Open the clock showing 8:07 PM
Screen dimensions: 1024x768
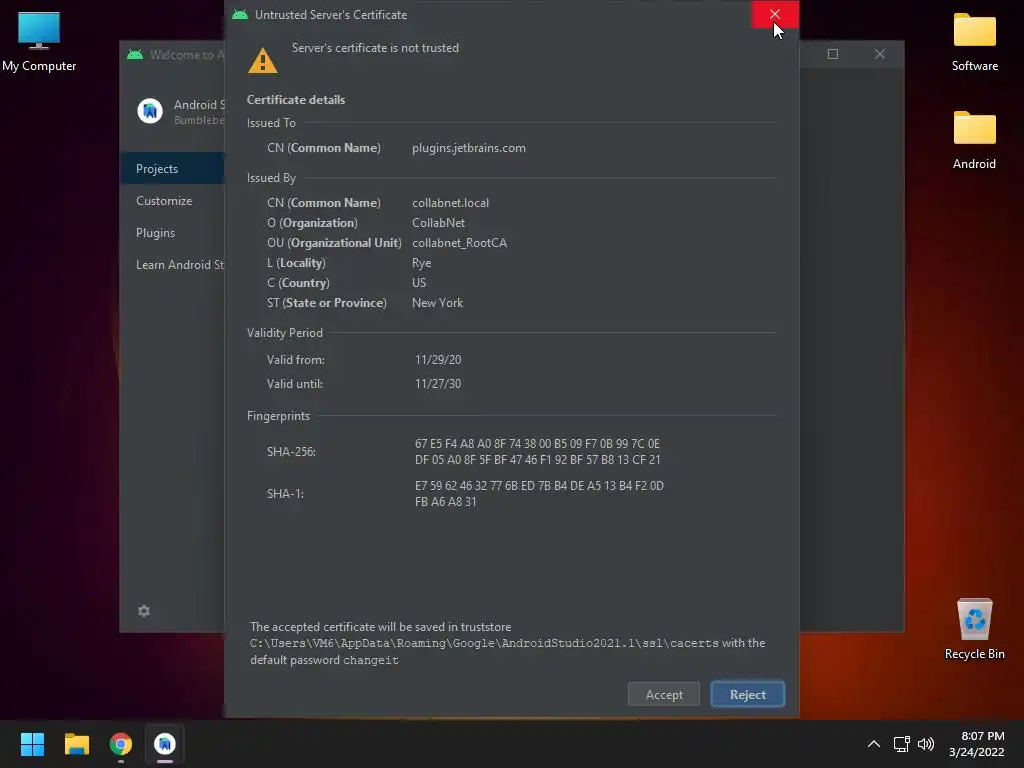pos(976,744)
